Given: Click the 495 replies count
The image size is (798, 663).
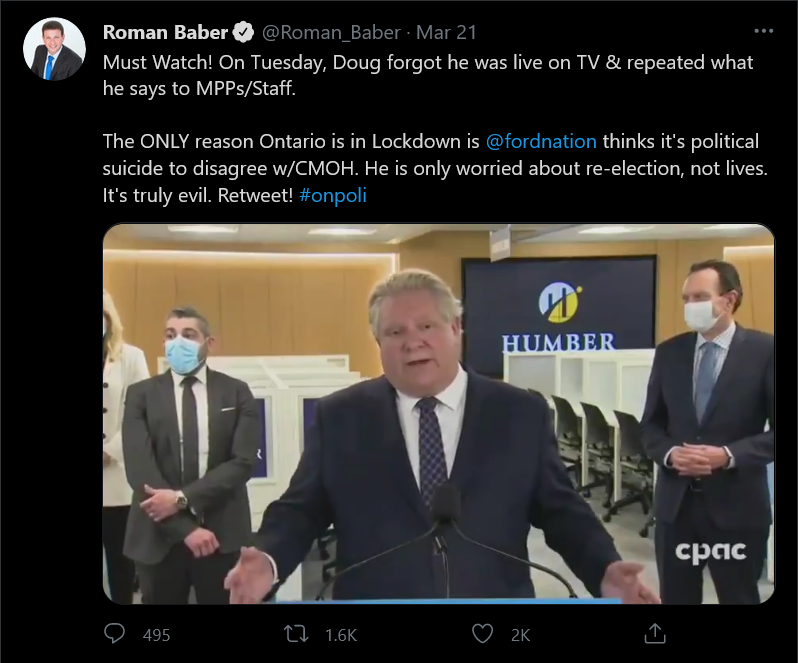Looking at the screenshot, I should [x=156, y=635].
